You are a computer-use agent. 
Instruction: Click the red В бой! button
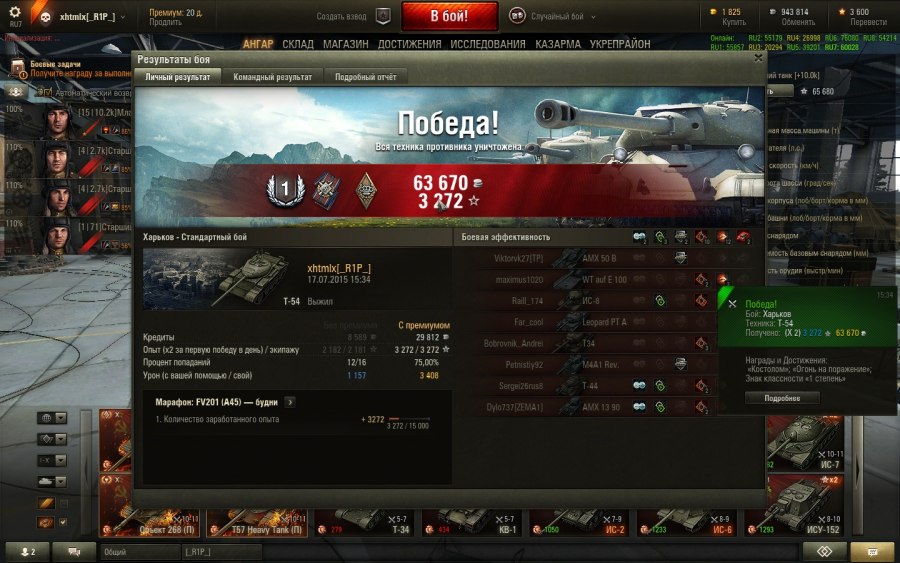coord(449,15)
